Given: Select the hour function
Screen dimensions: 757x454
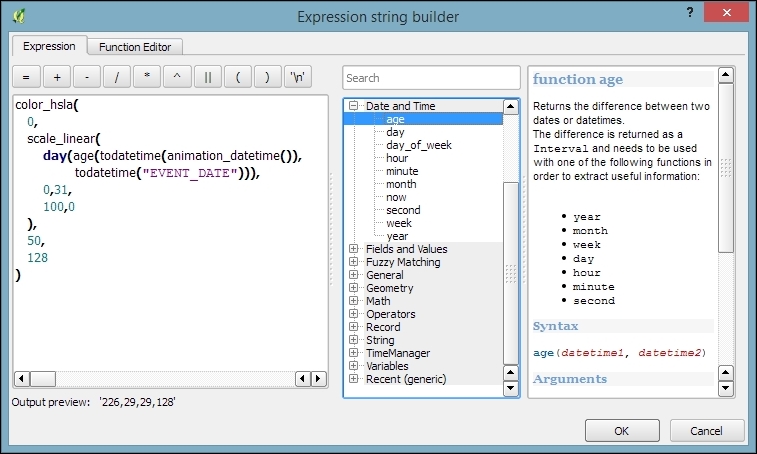Looking at the screenshot, I should tap(397, 158).
